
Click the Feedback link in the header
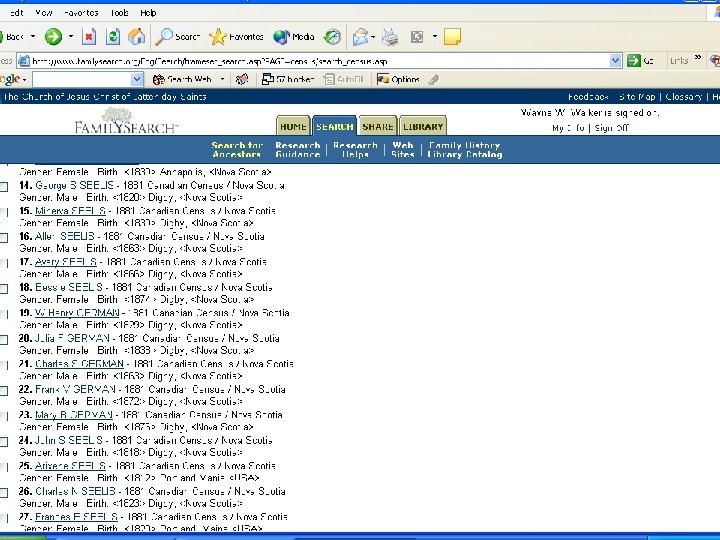pyautogui.click(x=588, y=97)
